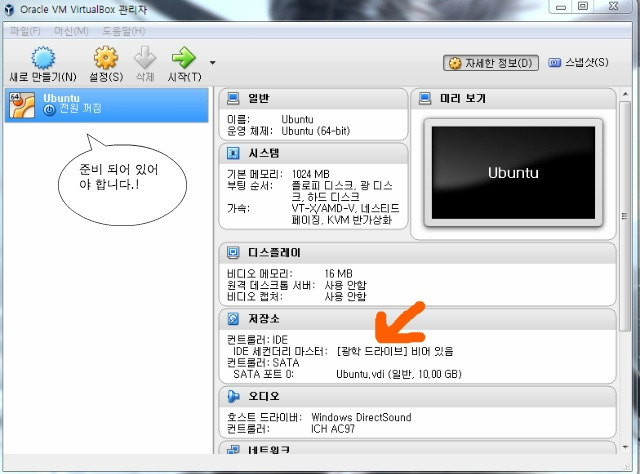Viewport: 640px width, 474px height.
Task: Start the VM with 시작(T) green arrow
Action: point(184,58)
